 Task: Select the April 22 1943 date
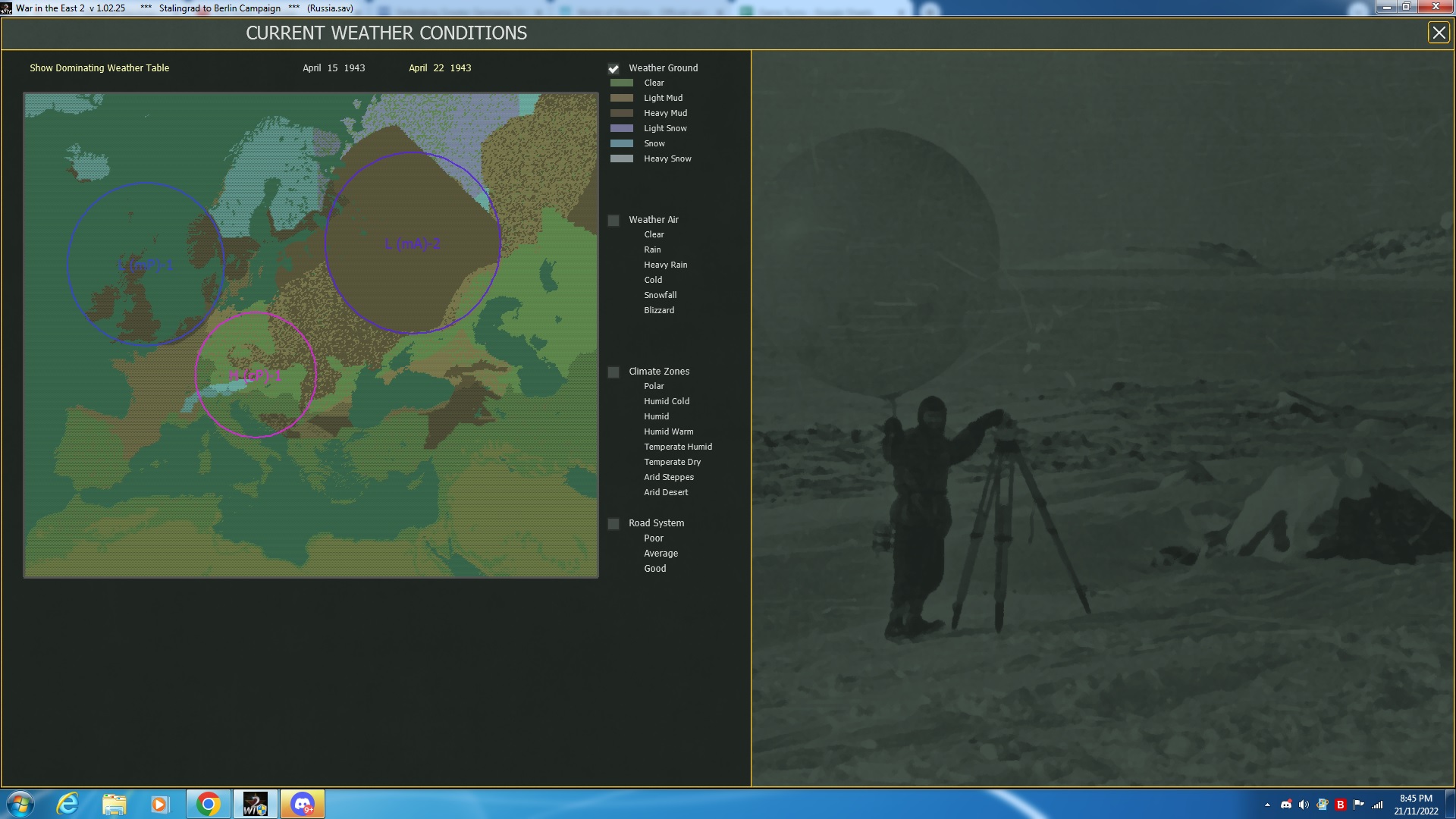[440, 68]
